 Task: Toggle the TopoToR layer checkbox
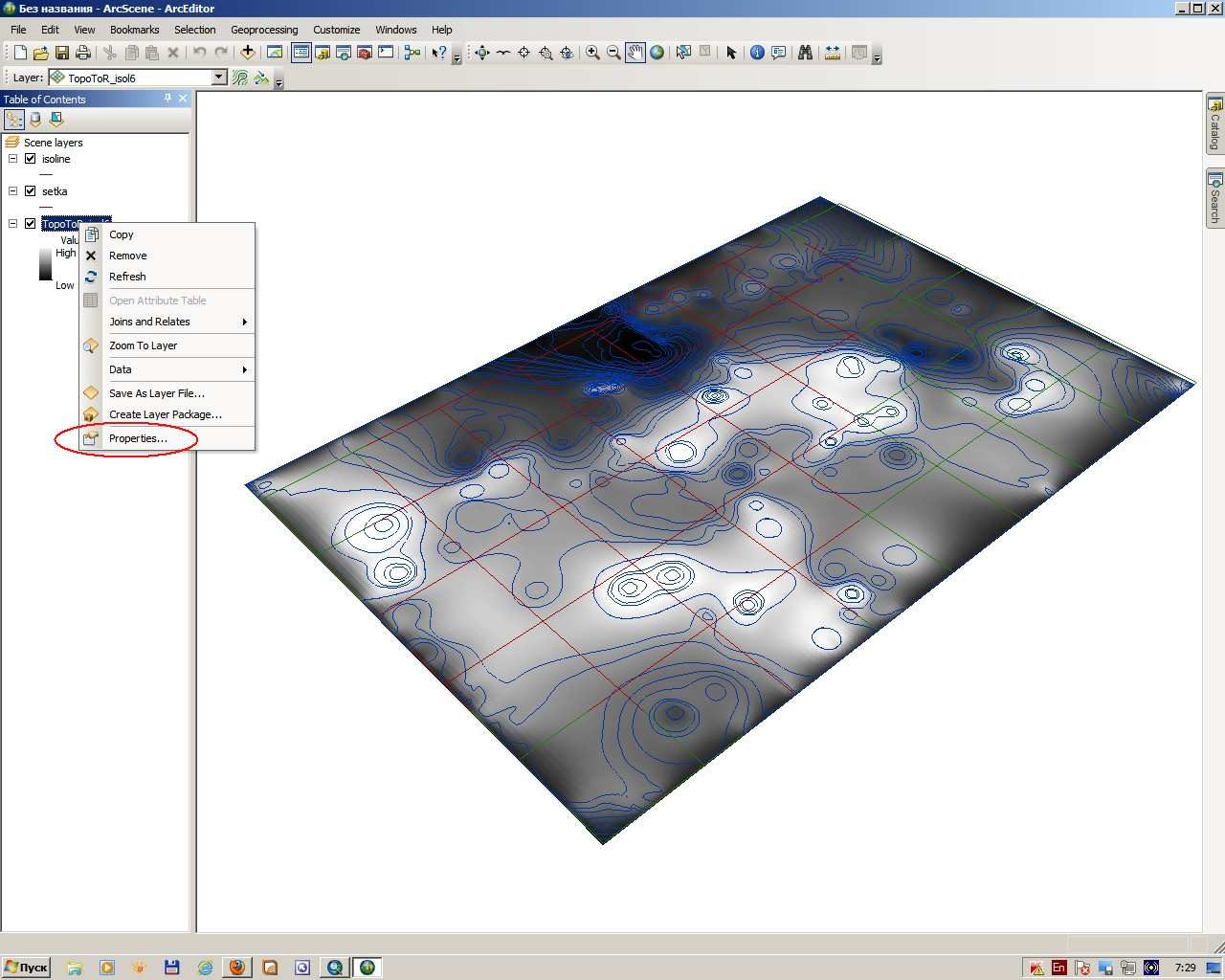pyautogui.click(x=31, y=224)
